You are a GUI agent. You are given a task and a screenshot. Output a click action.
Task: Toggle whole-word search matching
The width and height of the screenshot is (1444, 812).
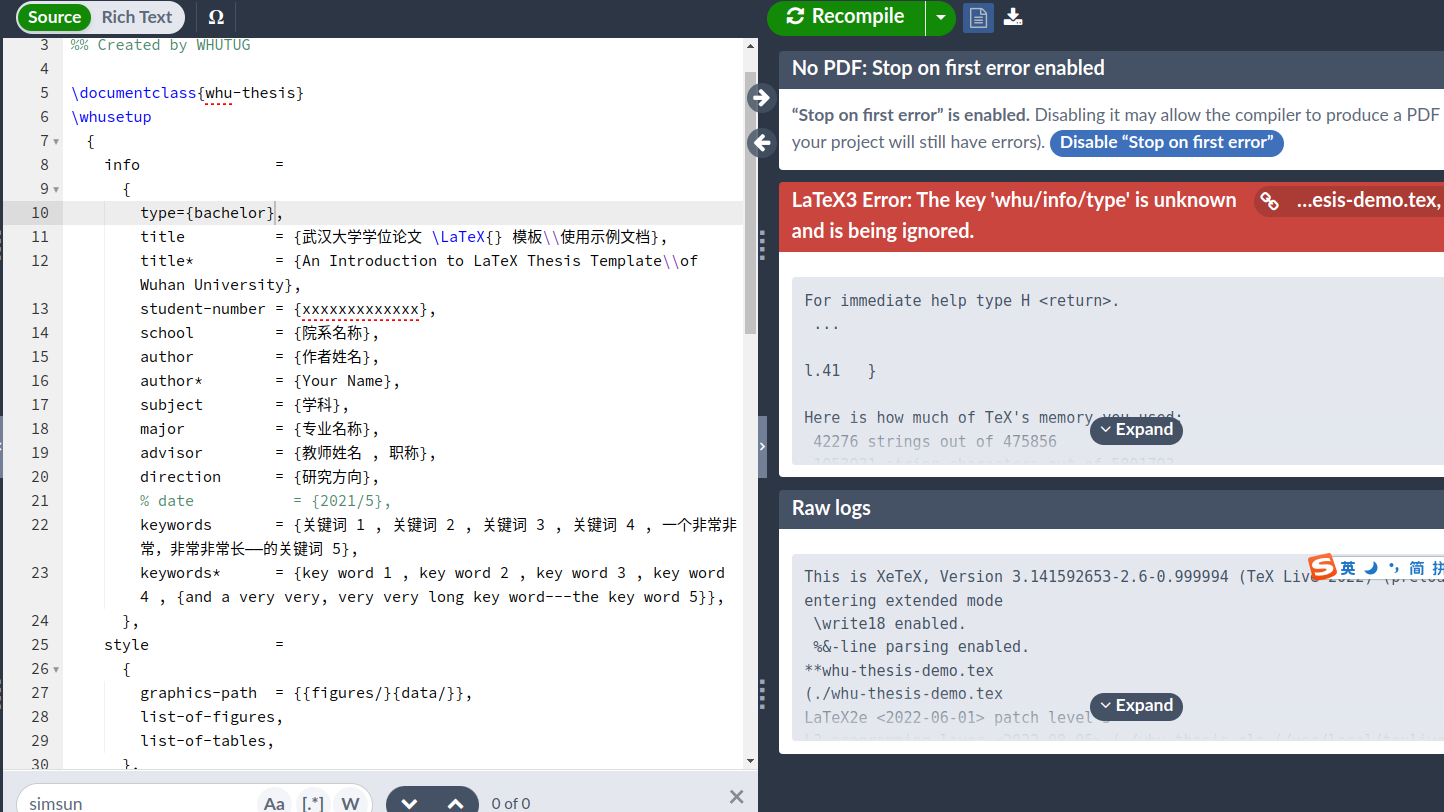click(350, 802)
